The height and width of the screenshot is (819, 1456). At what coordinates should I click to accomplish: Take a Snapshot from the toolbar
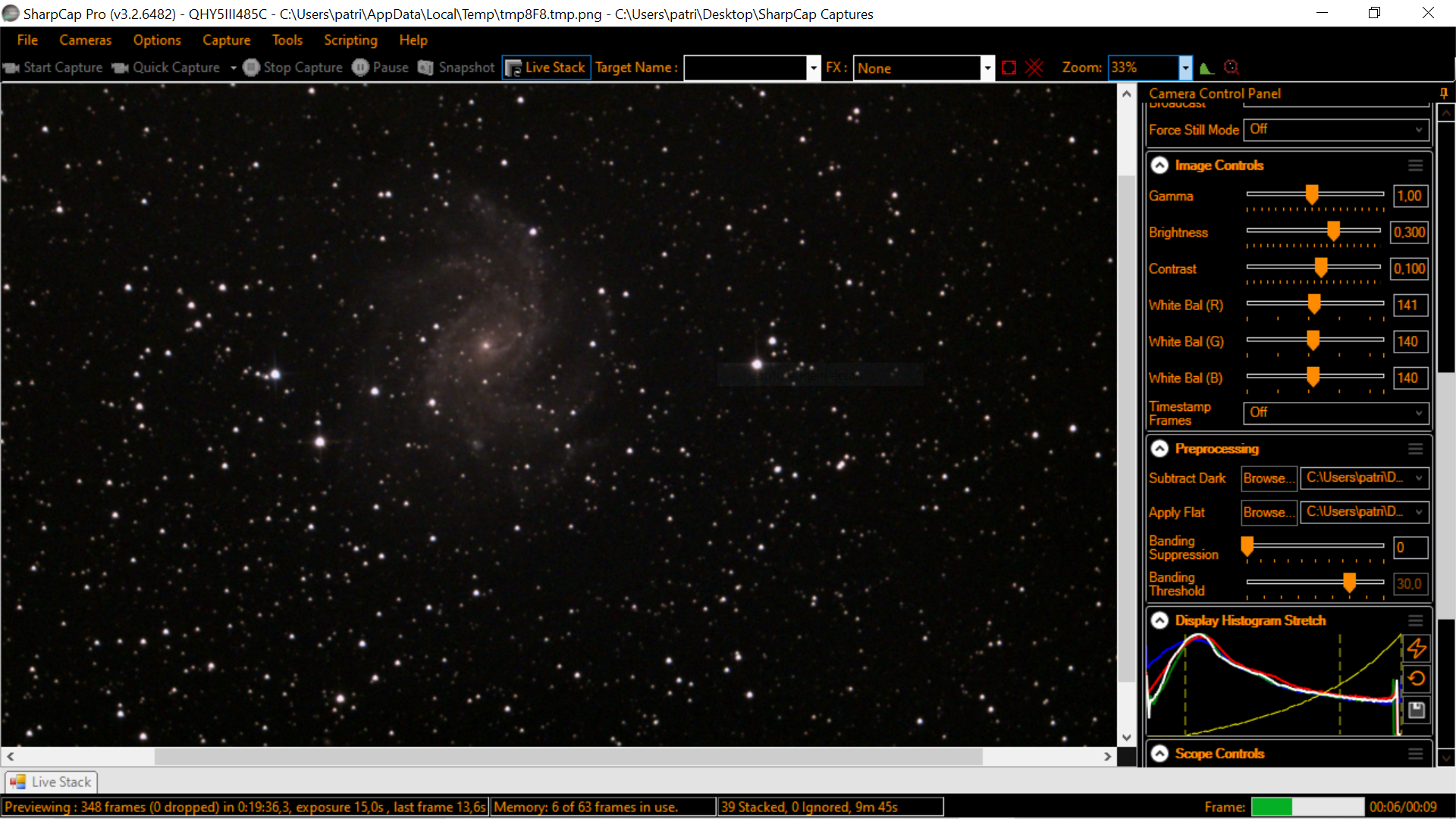[456, 67]
